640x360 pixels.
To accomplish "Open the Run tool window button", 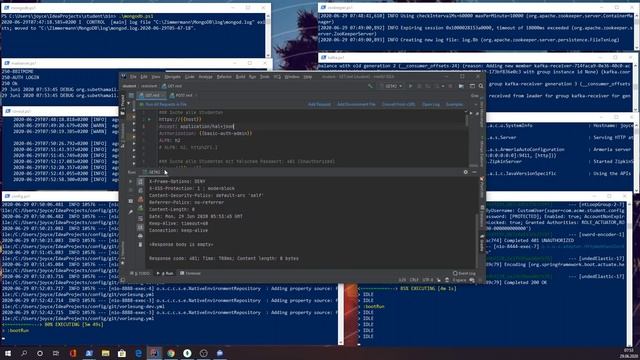I will [165, 273].
